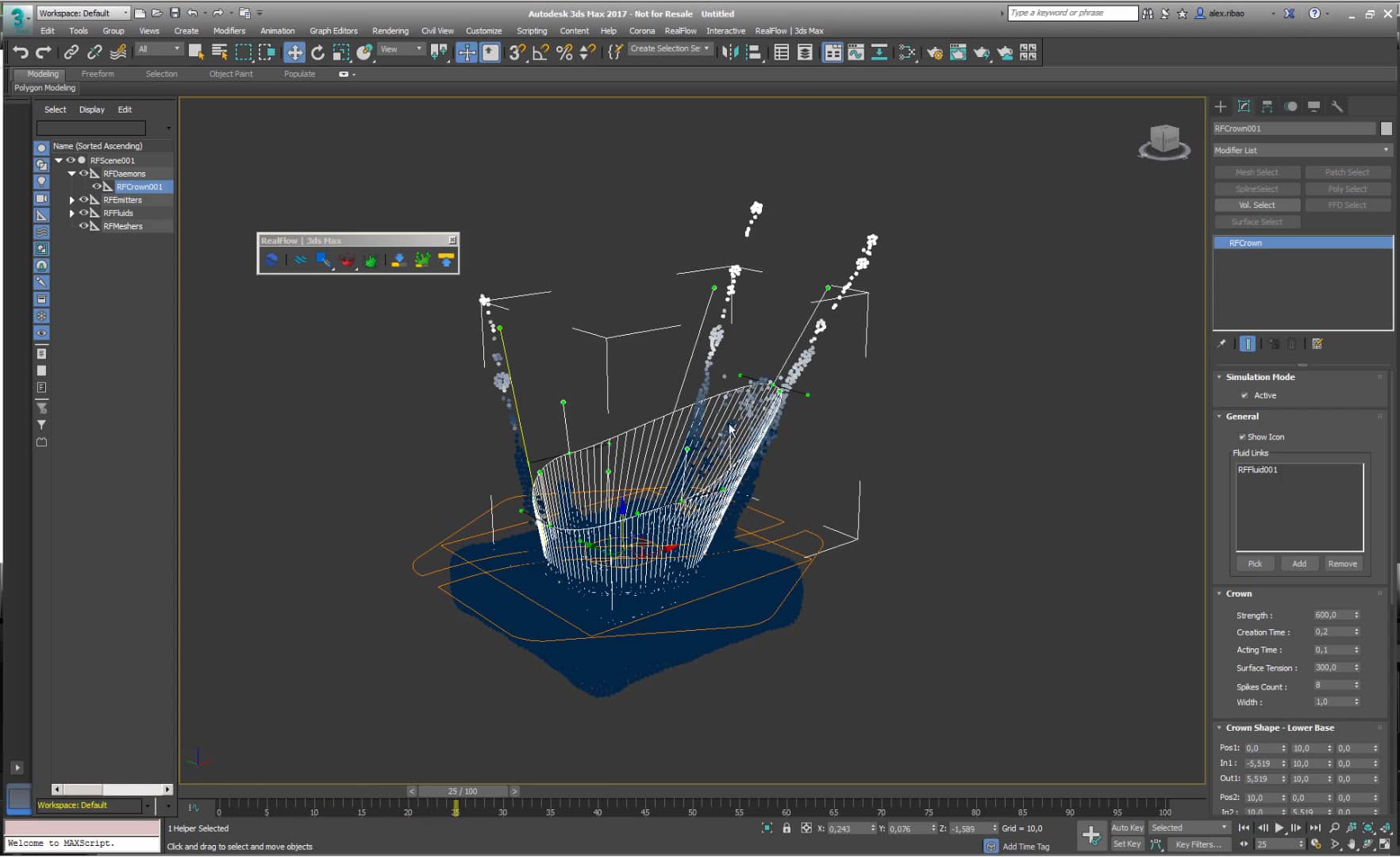Click Configure Modifier Sets icon
The height and width of the screenshot is (857, 1400).
[x=1317, y=344]
